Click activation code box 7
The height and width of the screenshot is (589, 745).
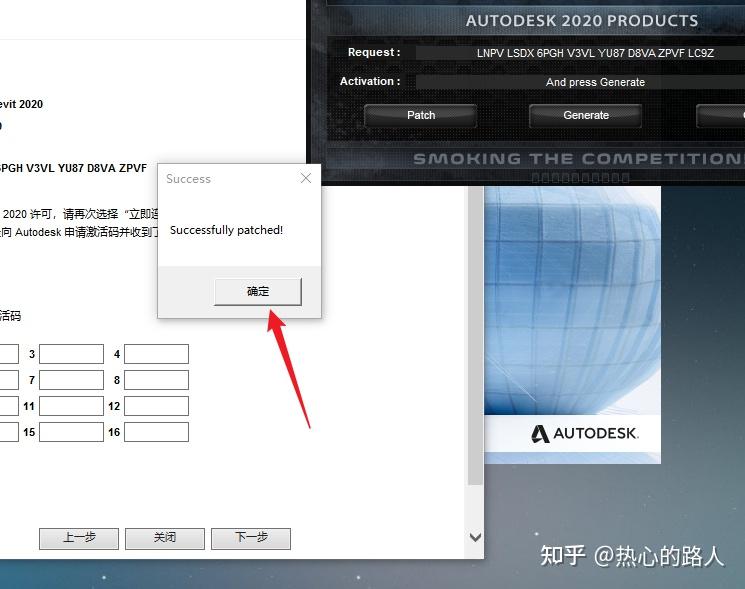[x=71, y=380]
